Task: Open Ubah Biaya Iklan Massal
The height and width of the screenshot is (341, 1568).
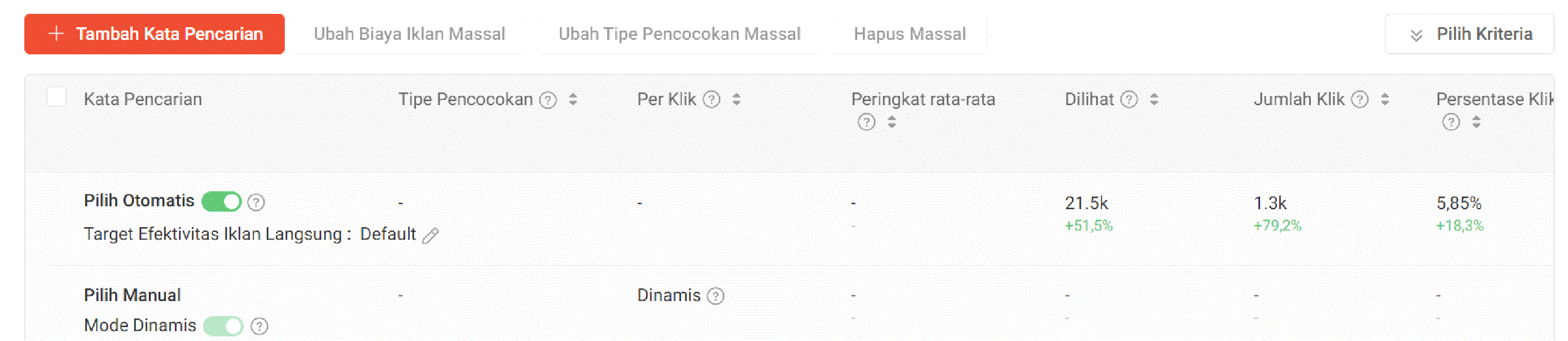Action: click(409, 35)
